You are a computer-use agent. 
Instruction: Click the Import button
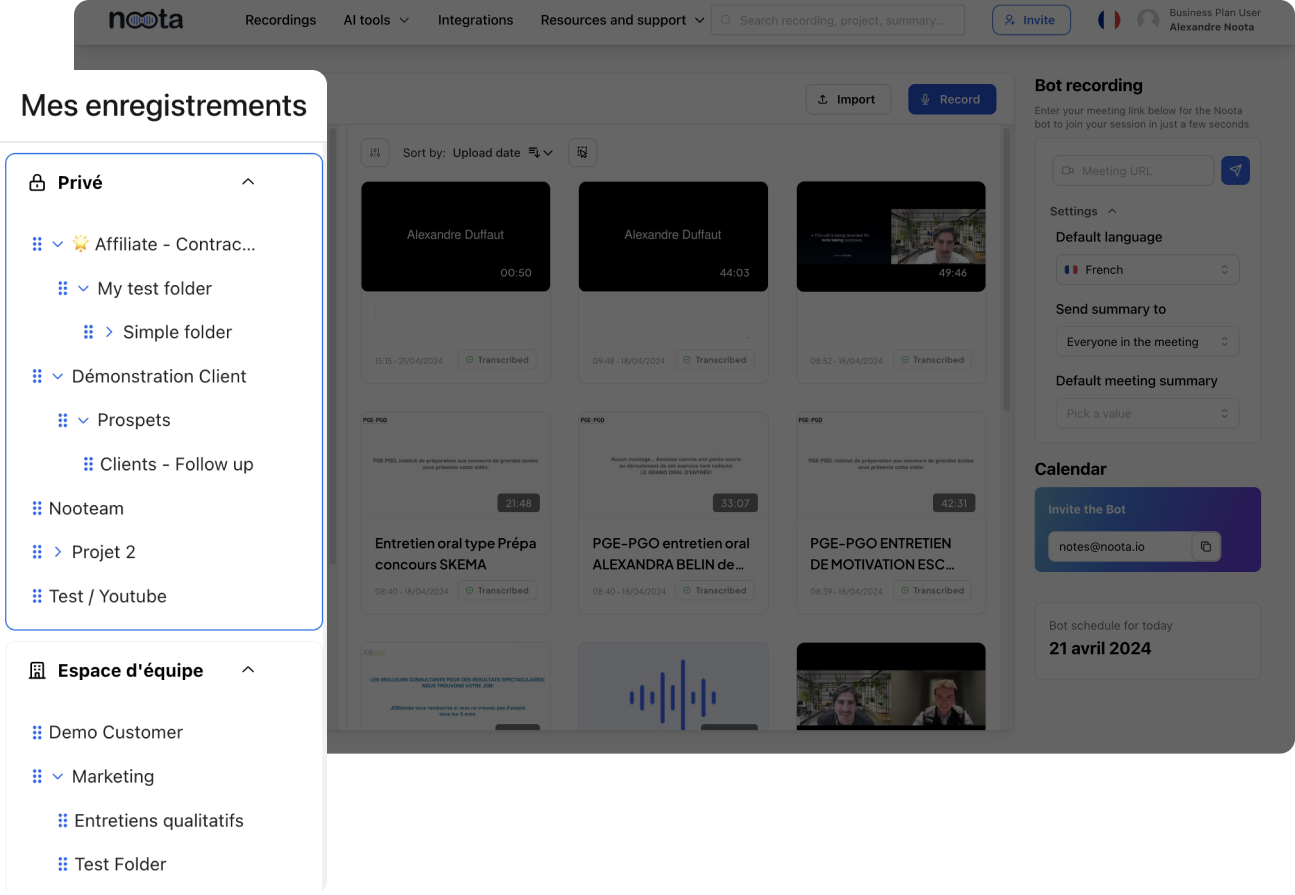point(847,99)
